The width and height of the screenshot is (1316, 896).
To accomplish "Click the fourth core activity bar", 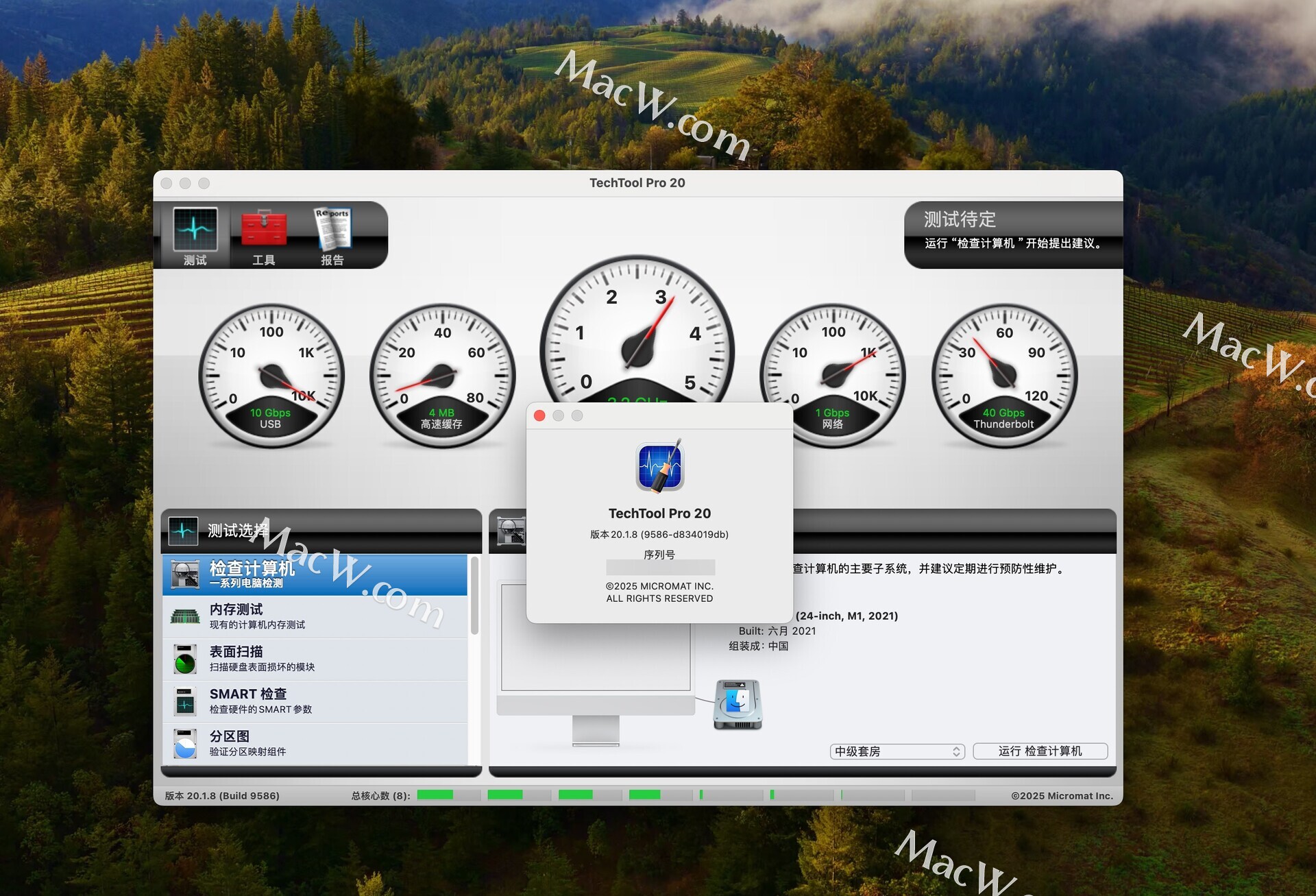I will [x=660, y=795].
